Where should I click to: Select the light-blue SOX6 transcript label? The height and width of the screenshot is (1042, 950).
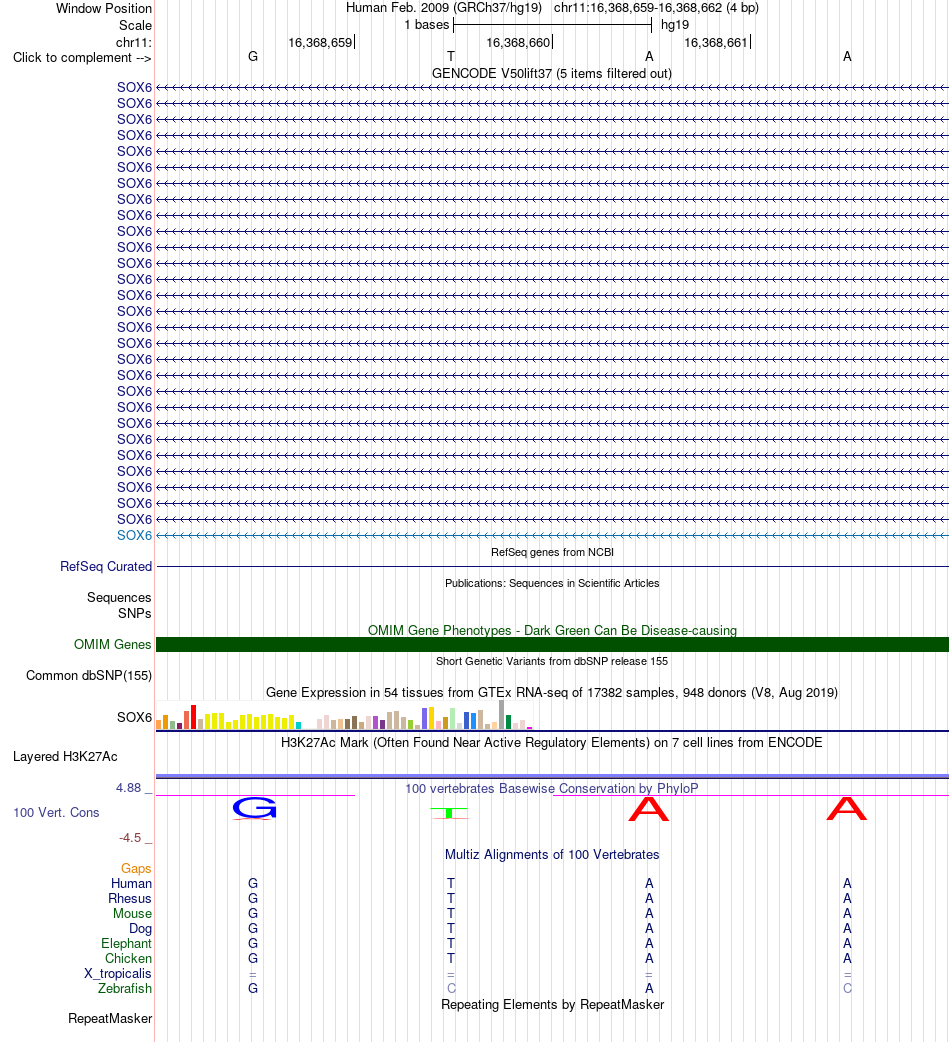coord(134,536)
